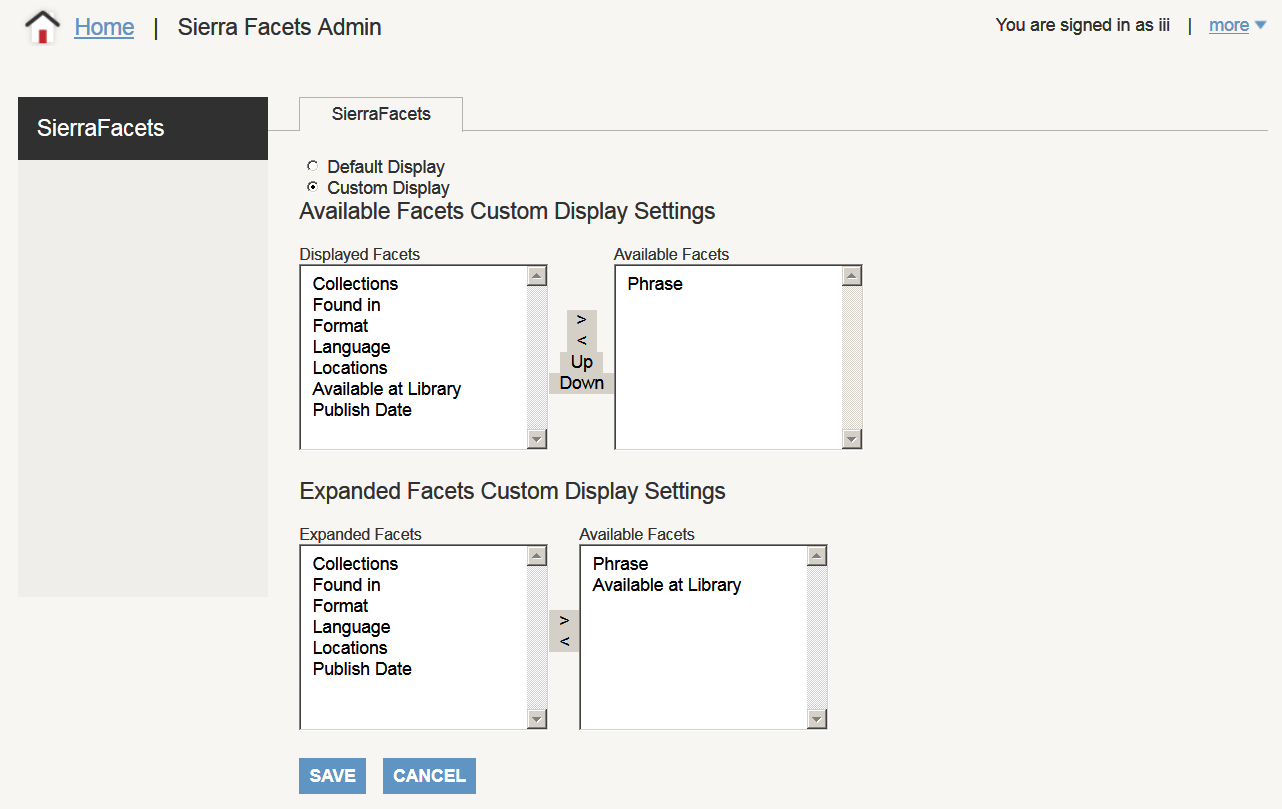Select Format in Displayed Facets list
The height and width of the screenshot is (809, 1282).
click(x=340, y=326)
